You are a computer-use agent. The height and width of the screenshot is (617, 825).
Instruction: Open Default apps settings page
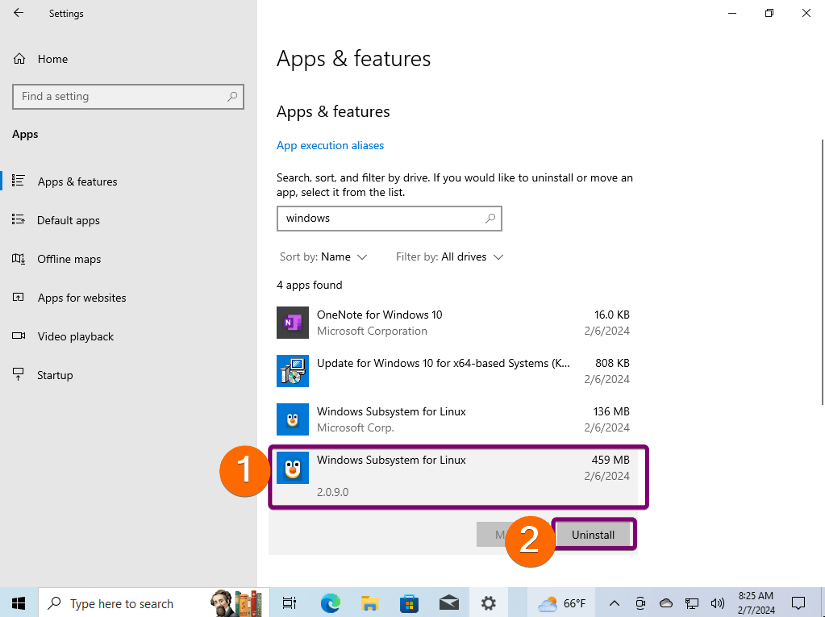pyautogui.click(x=68, y=220)
